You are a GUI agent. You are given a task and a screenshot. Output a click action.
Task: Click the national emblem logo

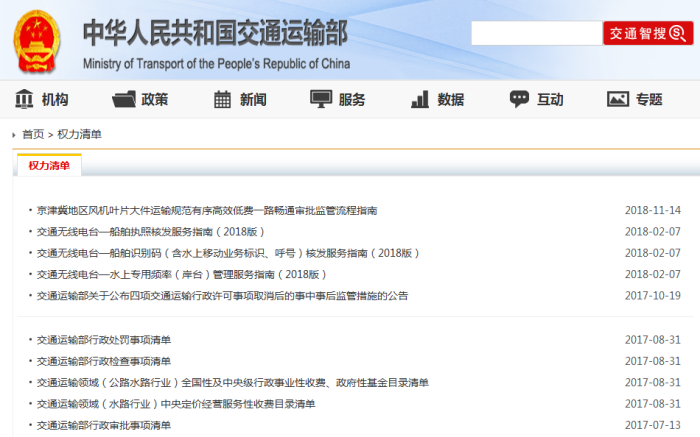(37, 41)
